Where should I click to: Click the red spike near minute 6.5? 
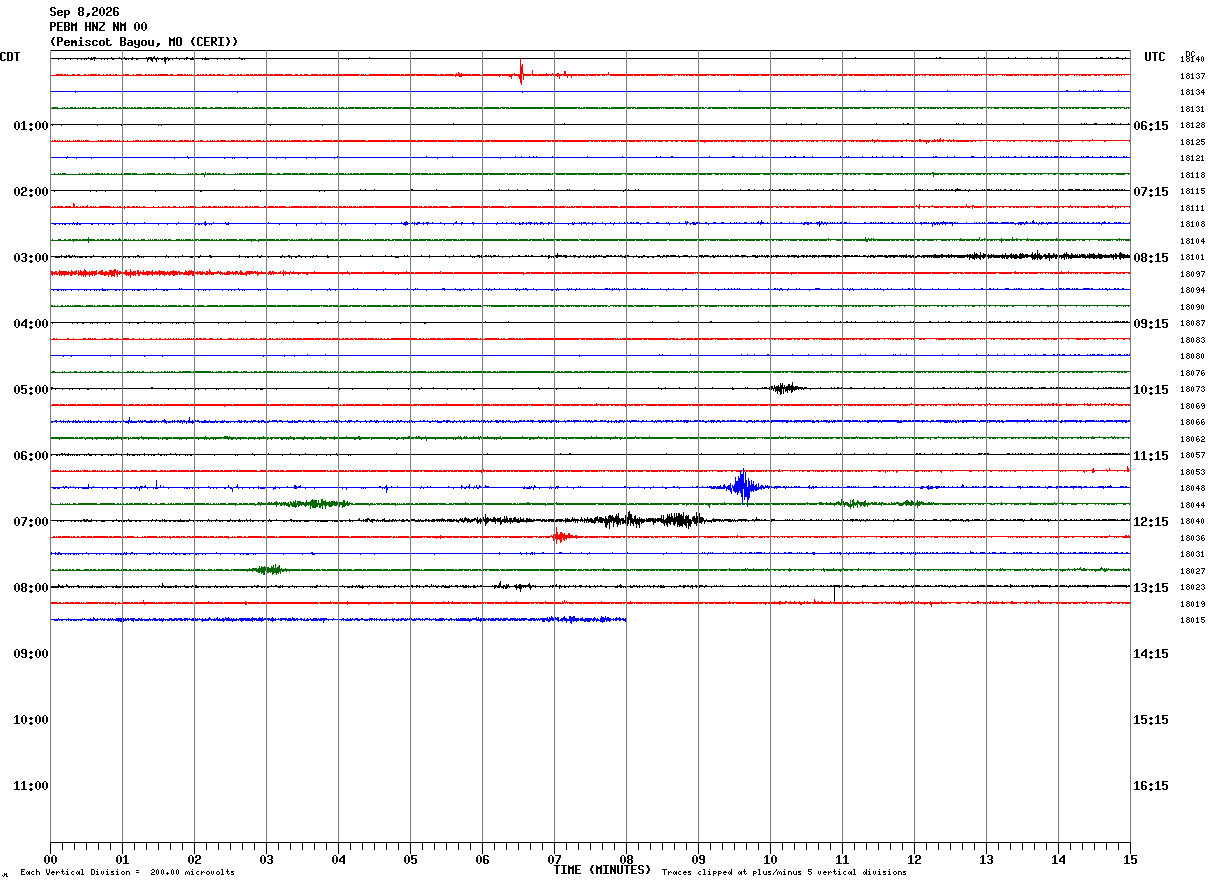click(521, 72)
